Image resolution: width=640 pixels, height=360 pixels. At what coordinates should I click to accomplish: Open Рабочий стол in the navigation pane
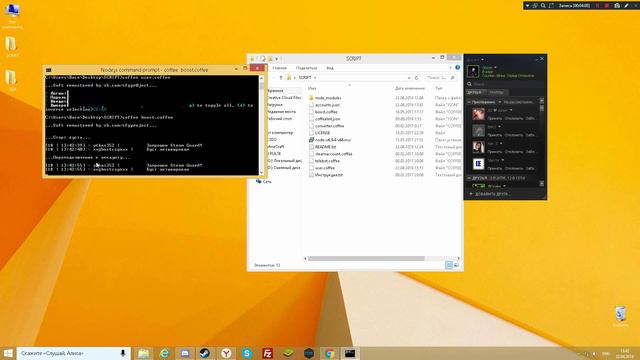(280, 118)
